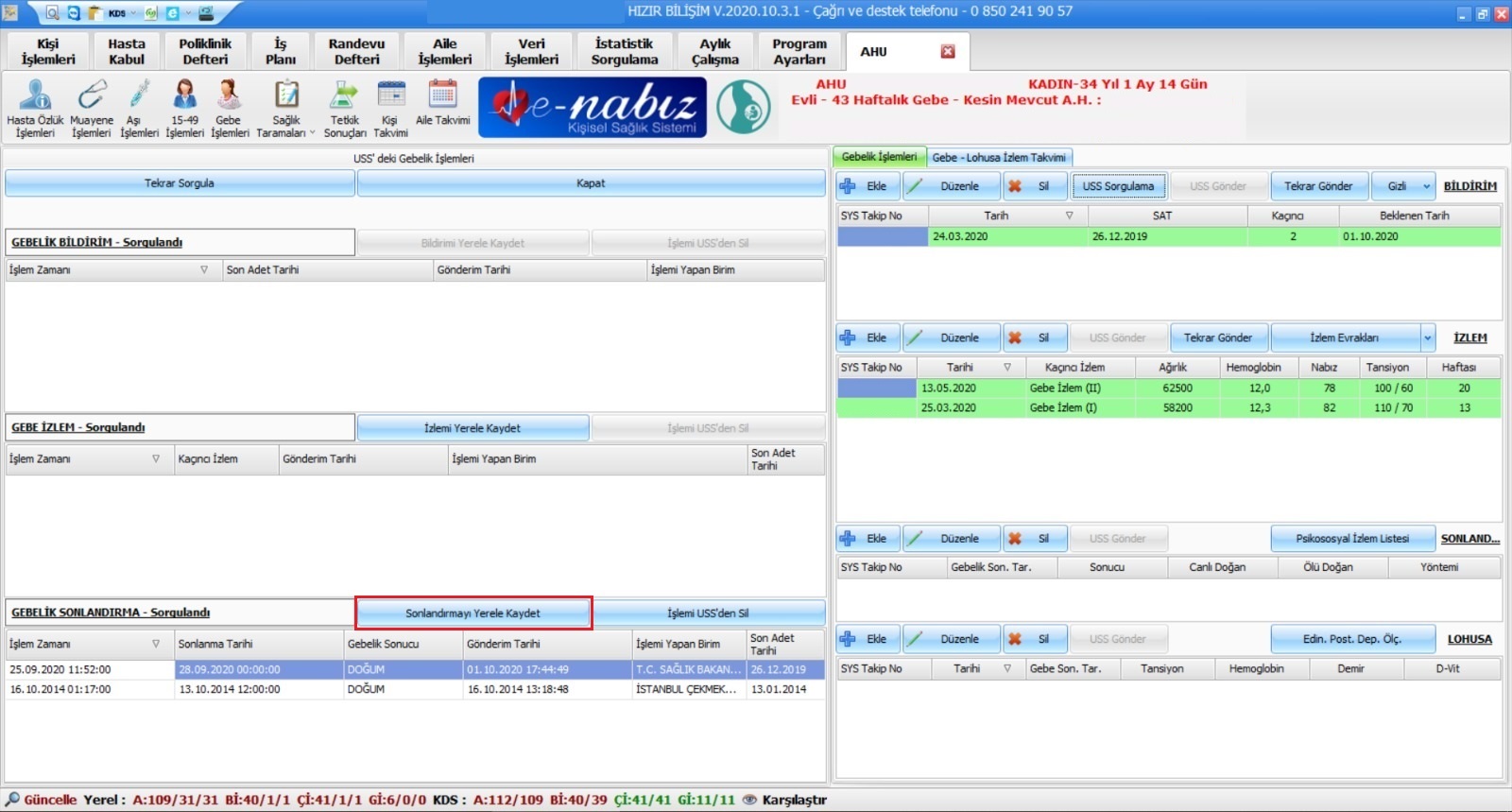
Task: Click the Gebe İşlemleri icon
Action: click(229, 97)
